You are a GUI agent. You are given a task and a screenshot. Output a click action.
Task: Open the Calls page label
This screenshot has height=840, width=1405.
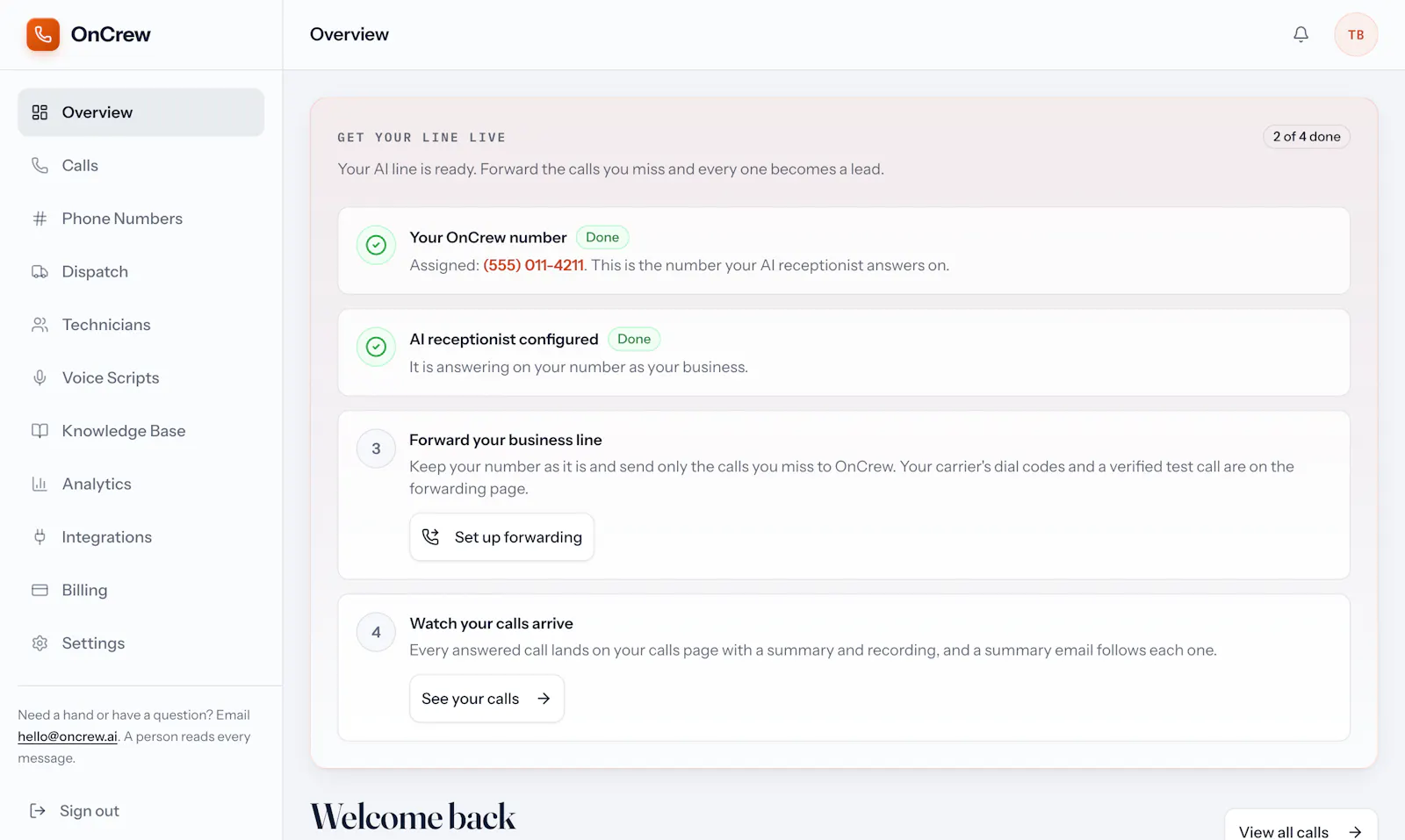(x=80, y=165)
